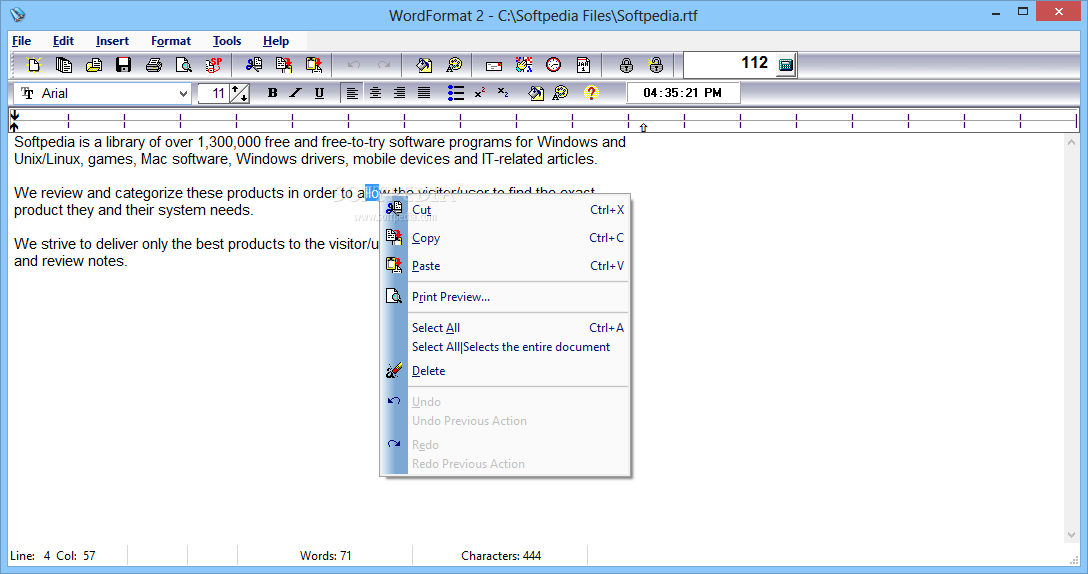Justify the text

pyautogui.click(x=423, y=93)
